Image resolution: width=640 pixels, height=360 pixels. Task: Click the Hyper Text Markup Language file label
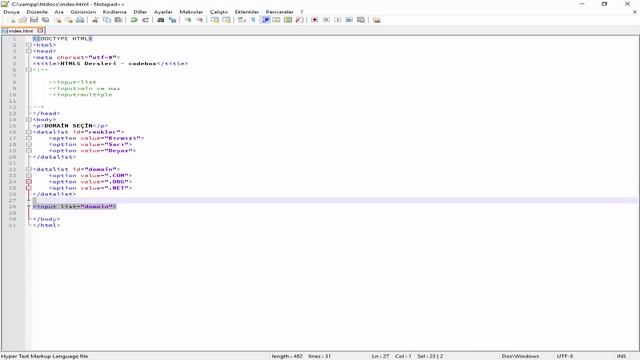(x=44, y=356)
